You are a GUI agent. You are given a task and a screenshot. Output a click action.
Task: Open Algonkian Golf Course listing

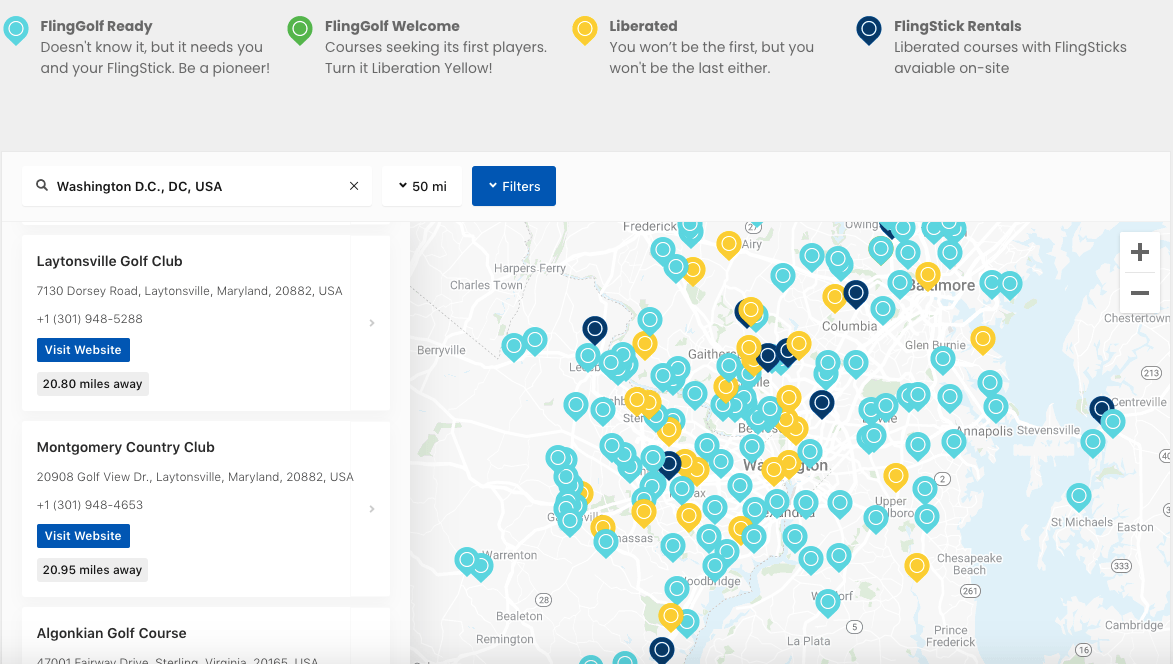(x=112, y=633)
